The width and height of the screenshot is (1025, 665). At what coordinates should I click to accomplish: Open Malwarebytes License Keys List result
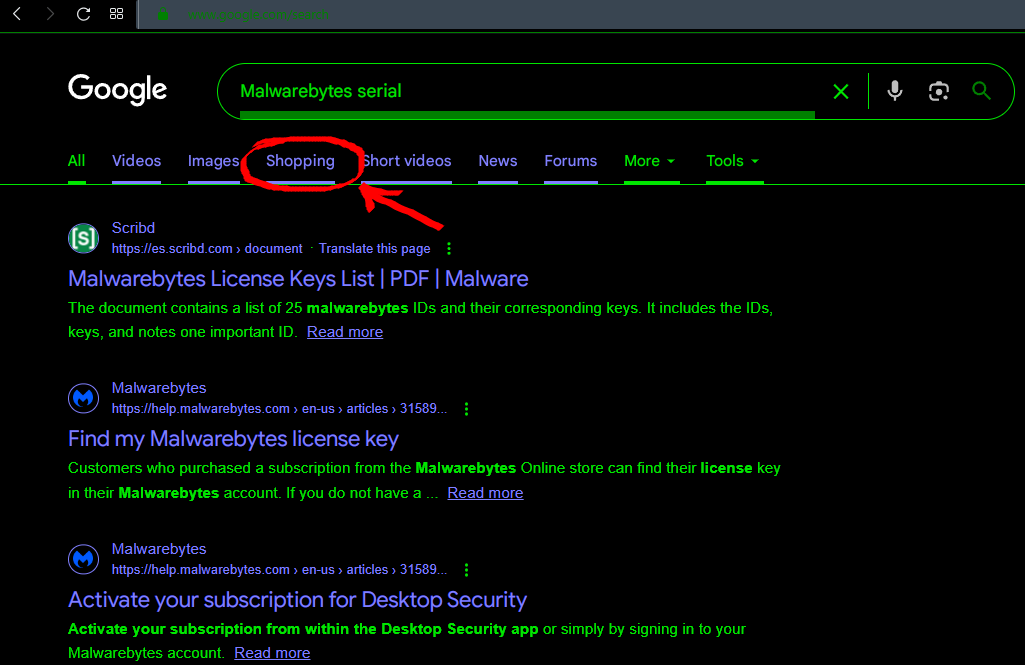point(298,279)
